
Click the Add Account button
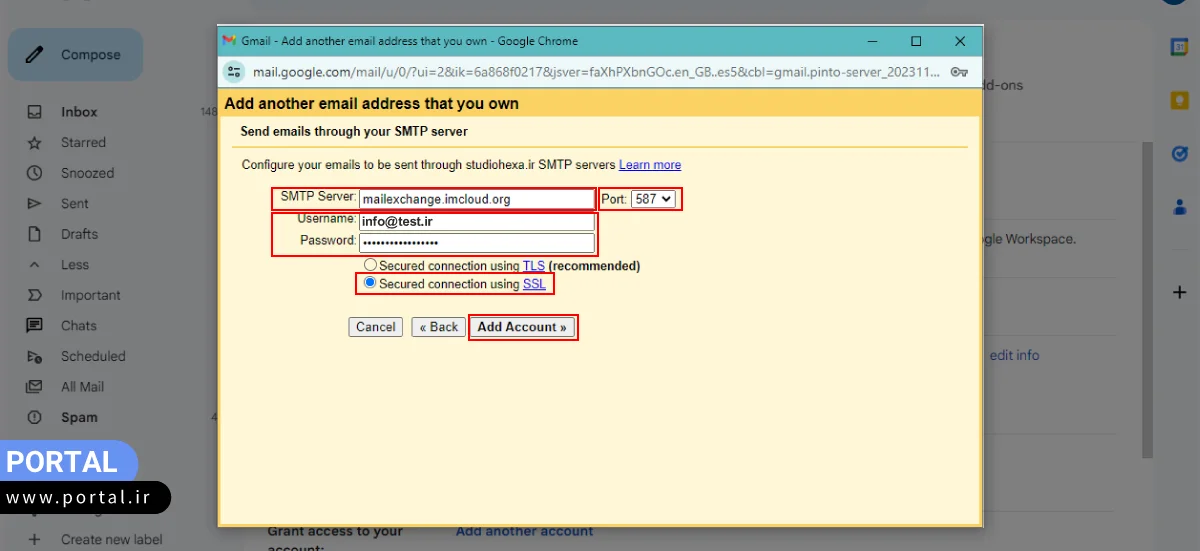[x=522, y=327]
